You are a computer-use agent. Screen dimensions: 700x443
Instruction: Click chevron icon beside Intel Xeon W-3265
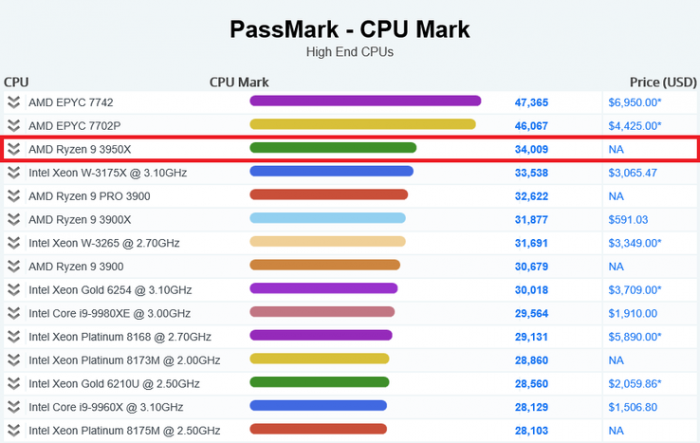tap(14, 242)
